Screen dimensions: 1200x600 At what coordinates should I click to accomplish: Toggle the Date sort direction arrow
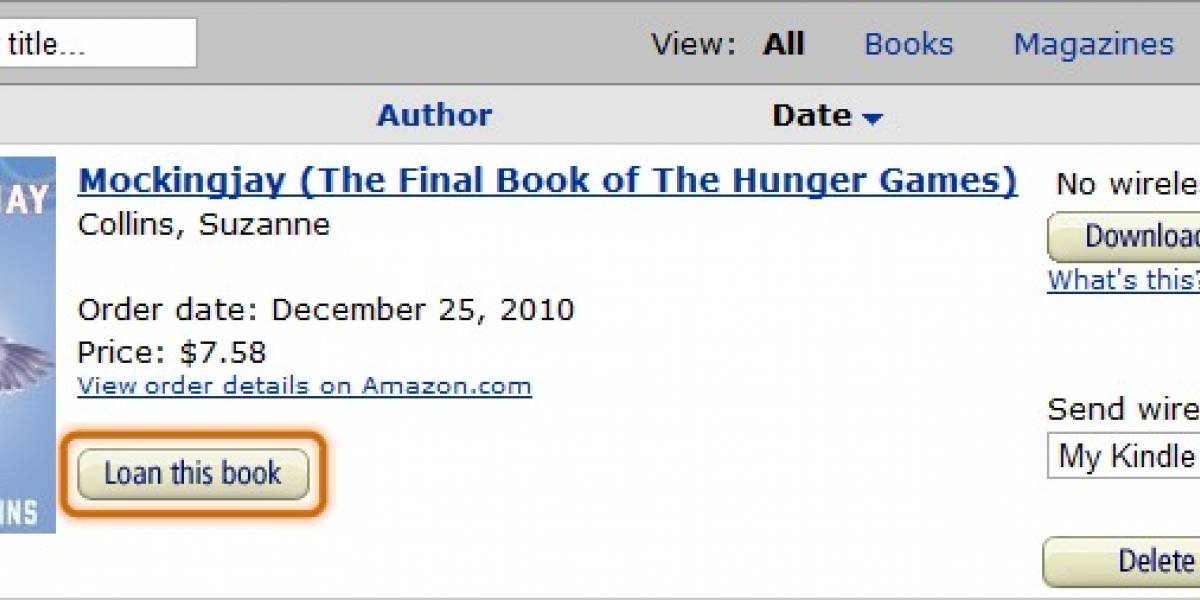click(873, 120)
